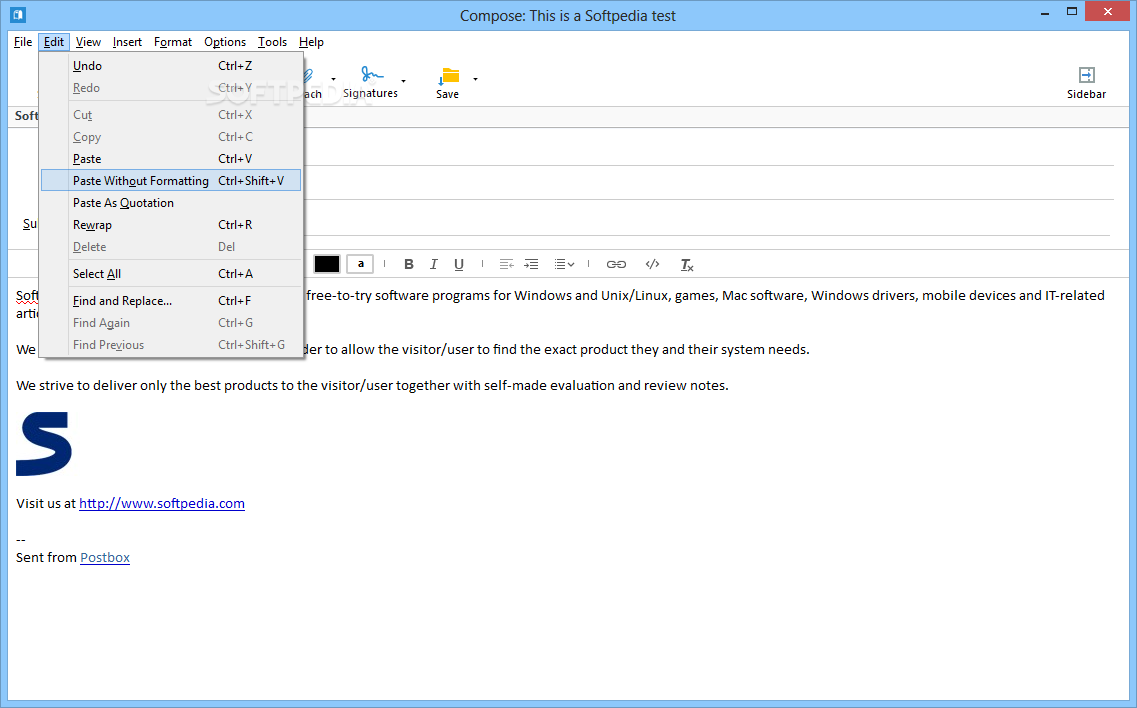The width and height of the screenshot is (1137, 708).
Task: Click the Sidebar button label
Action: 1086,94
